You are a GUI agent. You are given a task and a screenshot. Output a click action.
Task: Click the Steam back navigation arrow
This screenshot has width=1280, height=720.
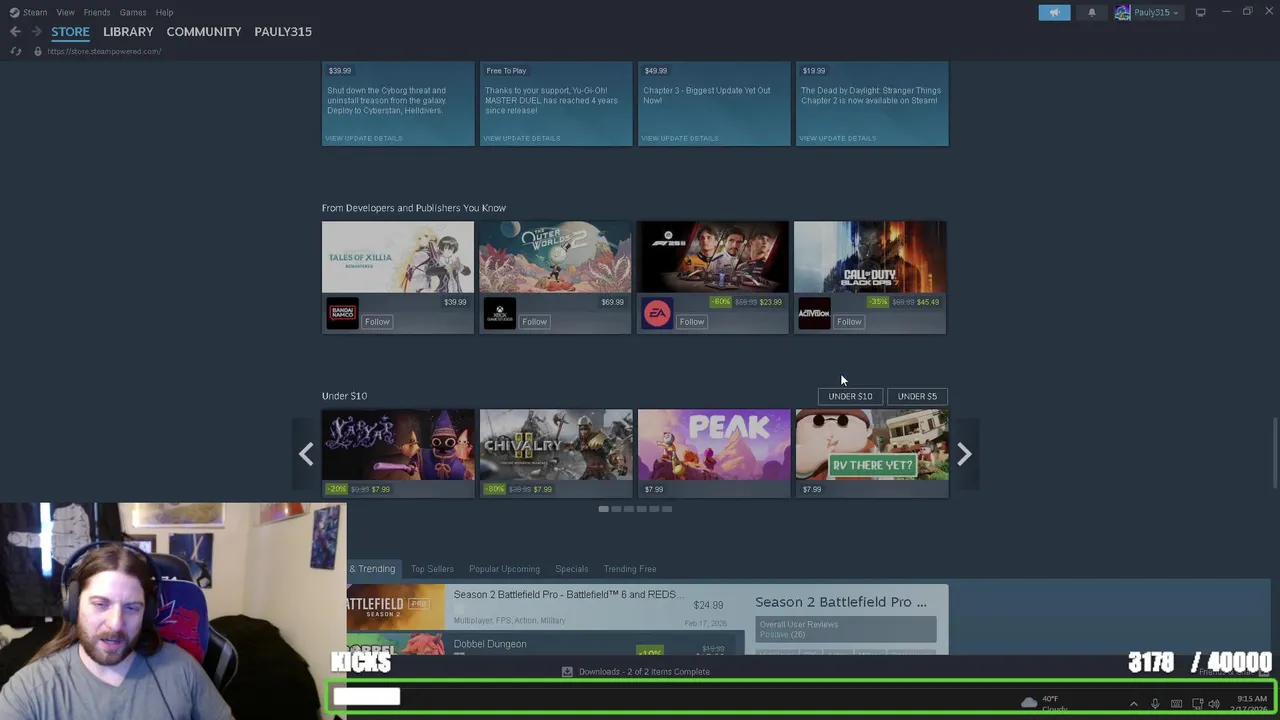click(15, 31)
